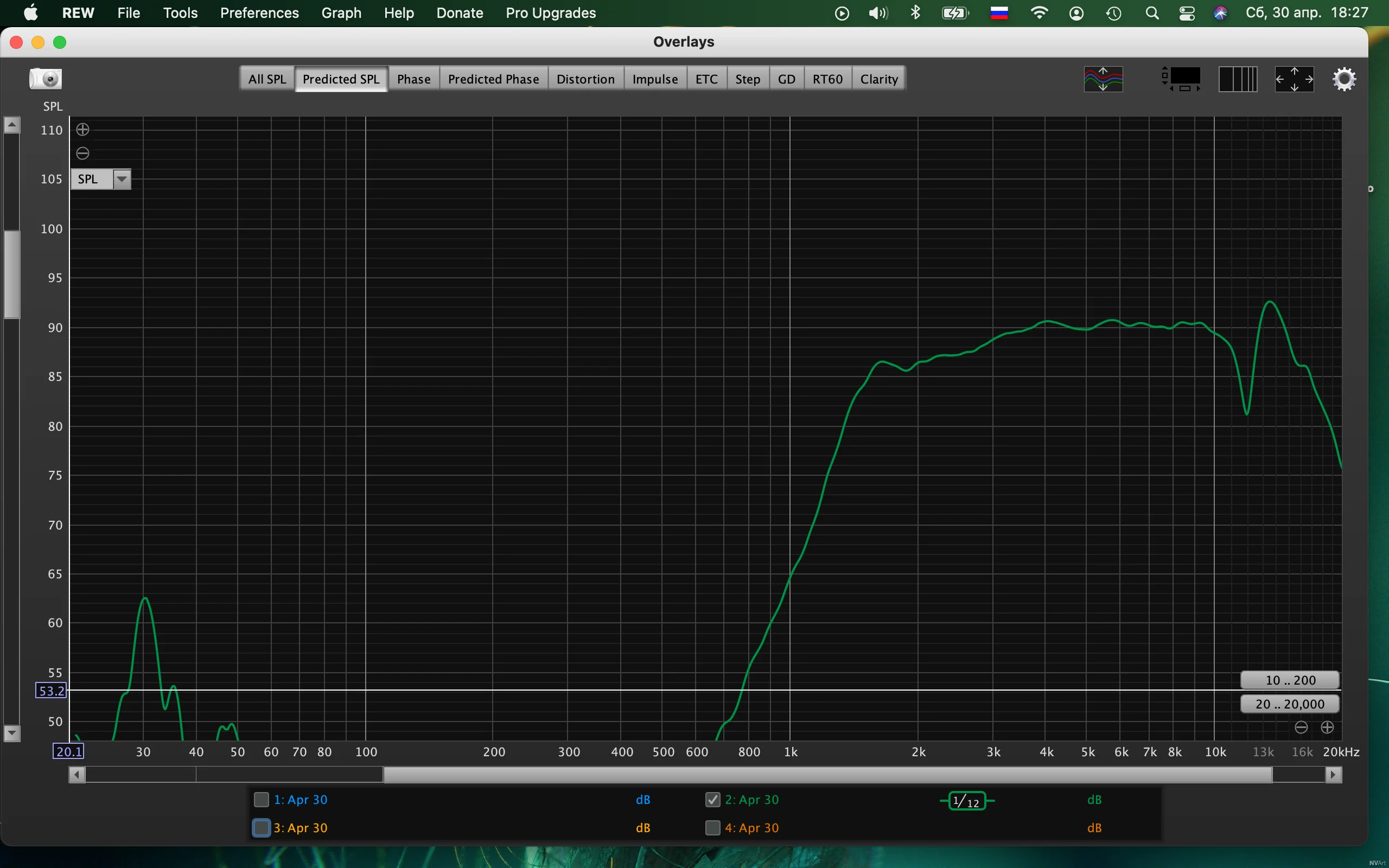The height and width of the screenshot is (868, 1389).
Task: Click the 1/12 smoothing indicator
Action: 966,801
